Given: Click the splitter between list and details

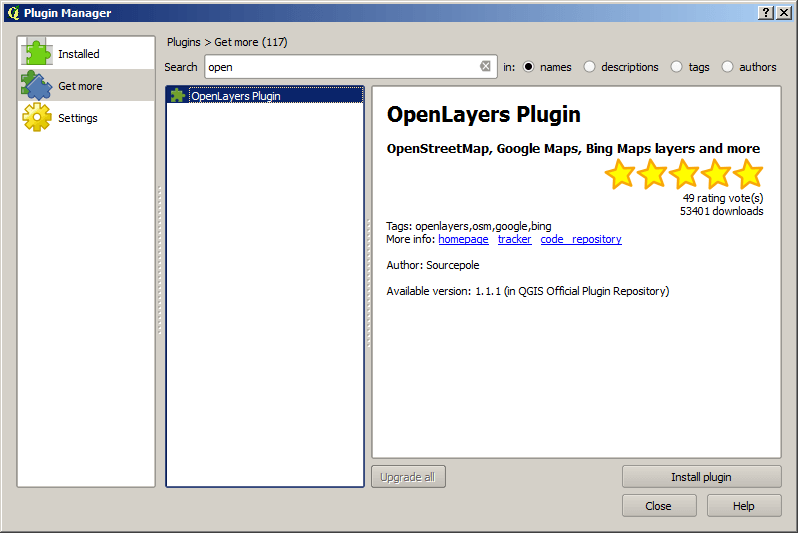Looking at the screenshot, I should point(368,283).
